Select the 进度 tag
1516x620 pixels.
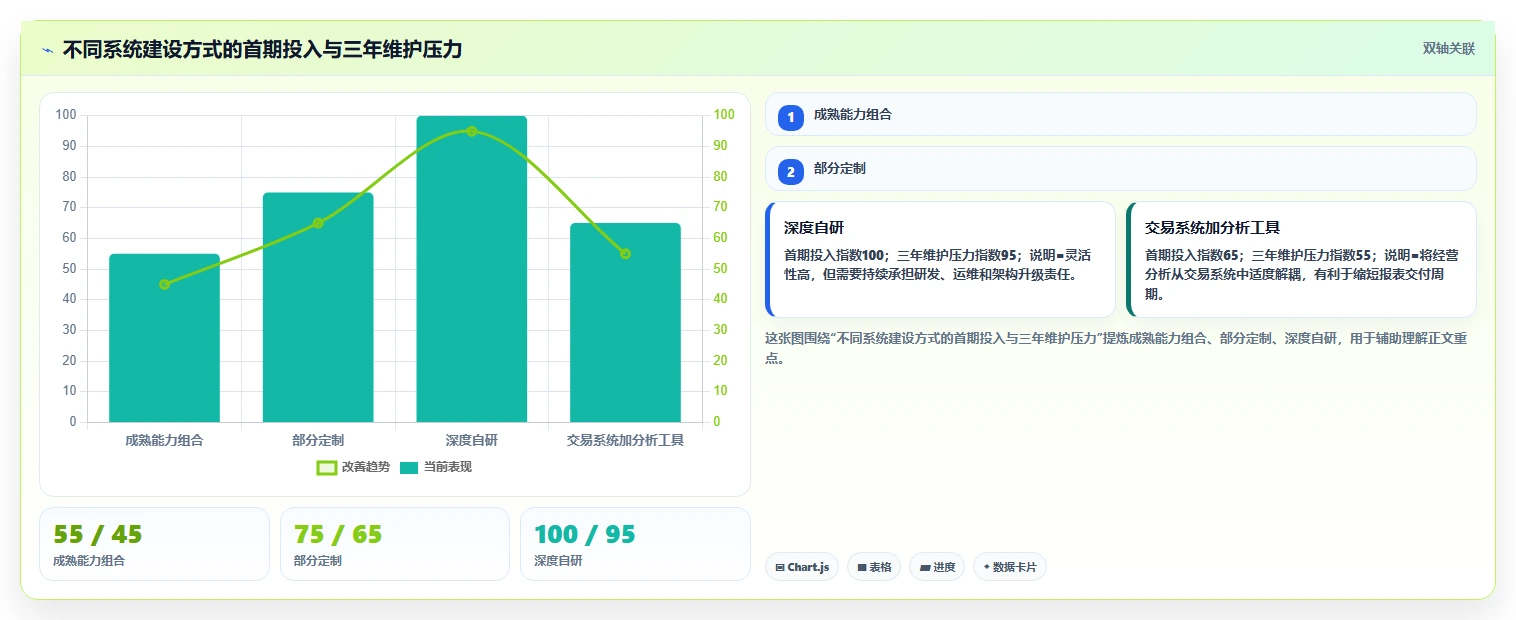coord(937,567)
